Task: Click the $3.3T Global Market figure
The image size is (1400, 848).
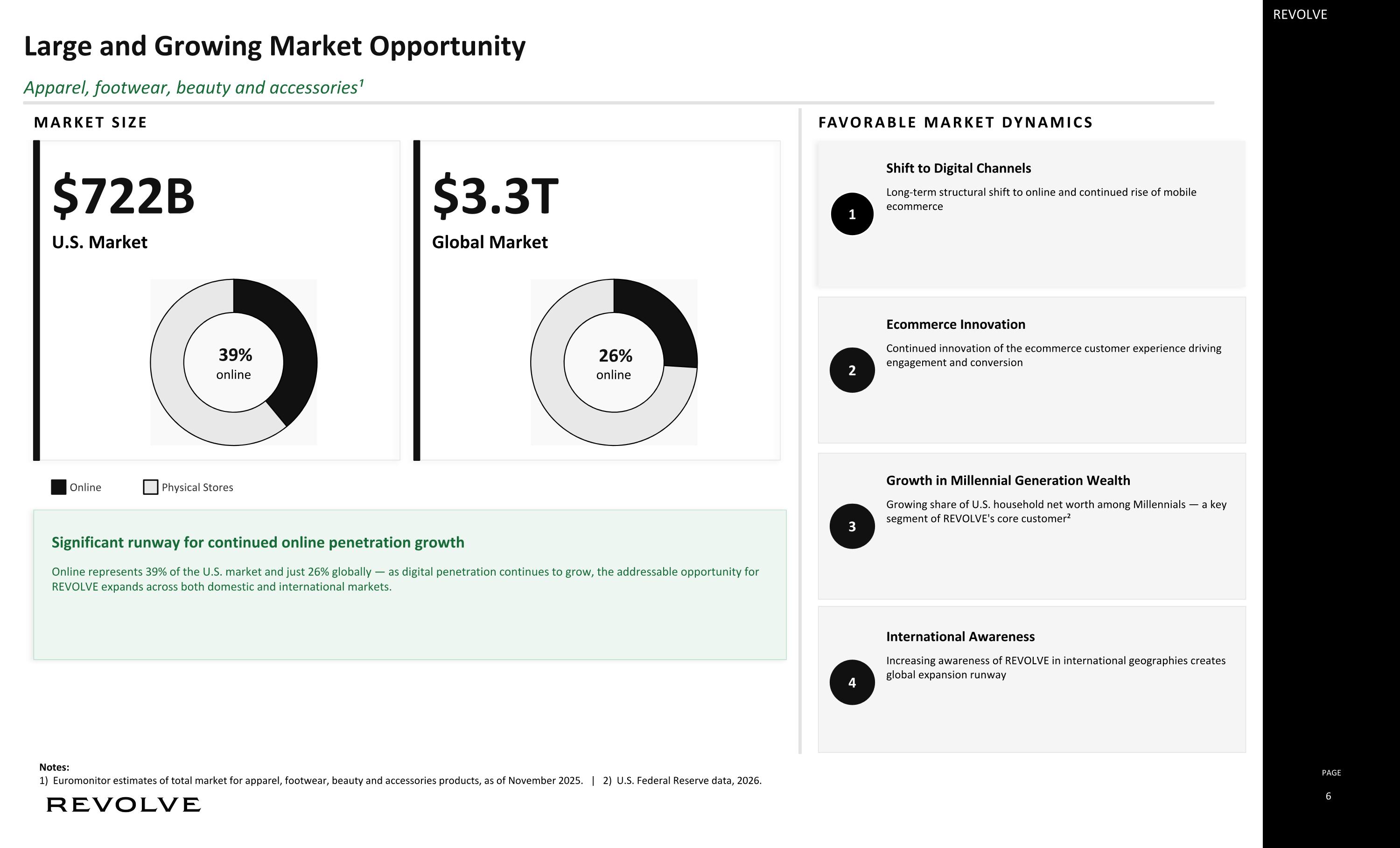Action: [x=496, y=196]
